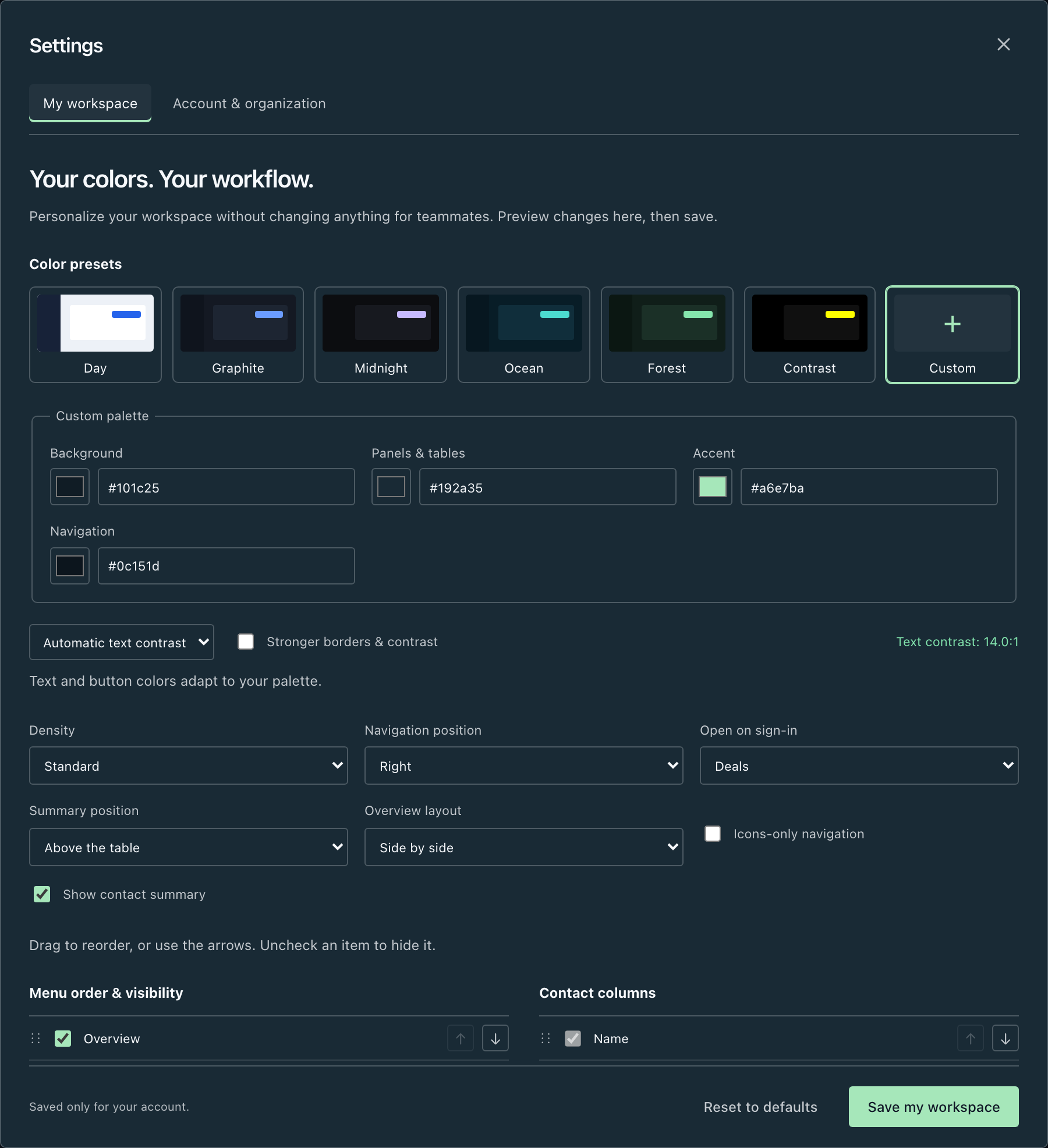The image size is (1048, 1148).
Task: Open the Open on sign-in dropdown
Action: (x=859, y=766)
